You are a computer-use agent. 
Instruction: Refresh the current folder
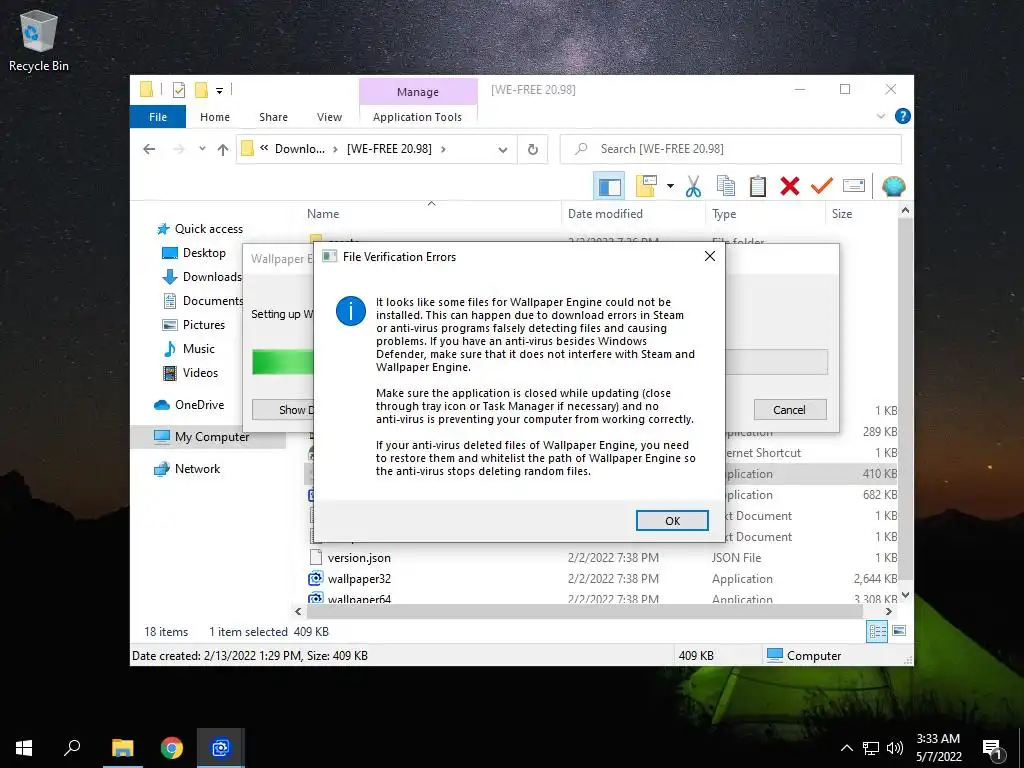coord(533,150)
